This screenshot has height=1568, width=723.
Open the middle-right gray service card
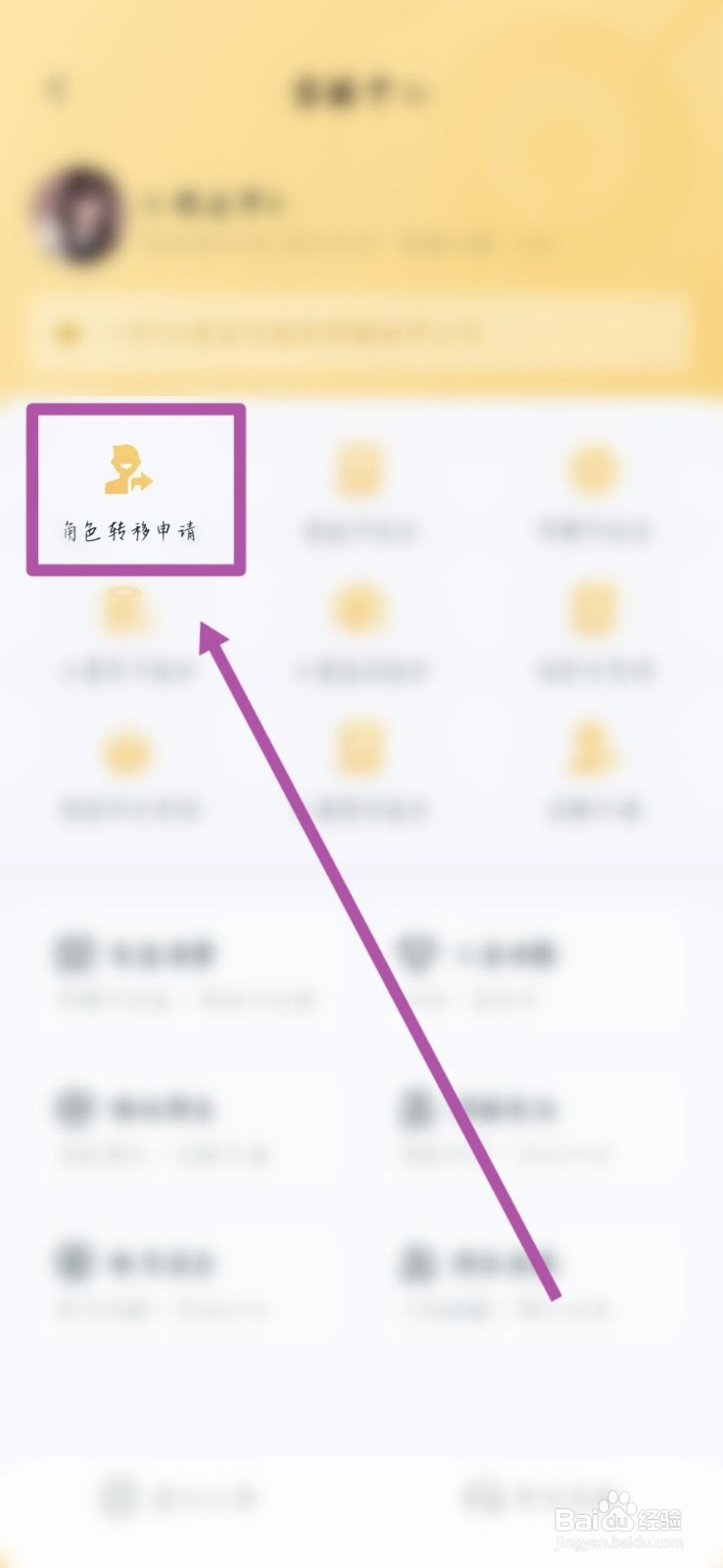(534, 1128)
